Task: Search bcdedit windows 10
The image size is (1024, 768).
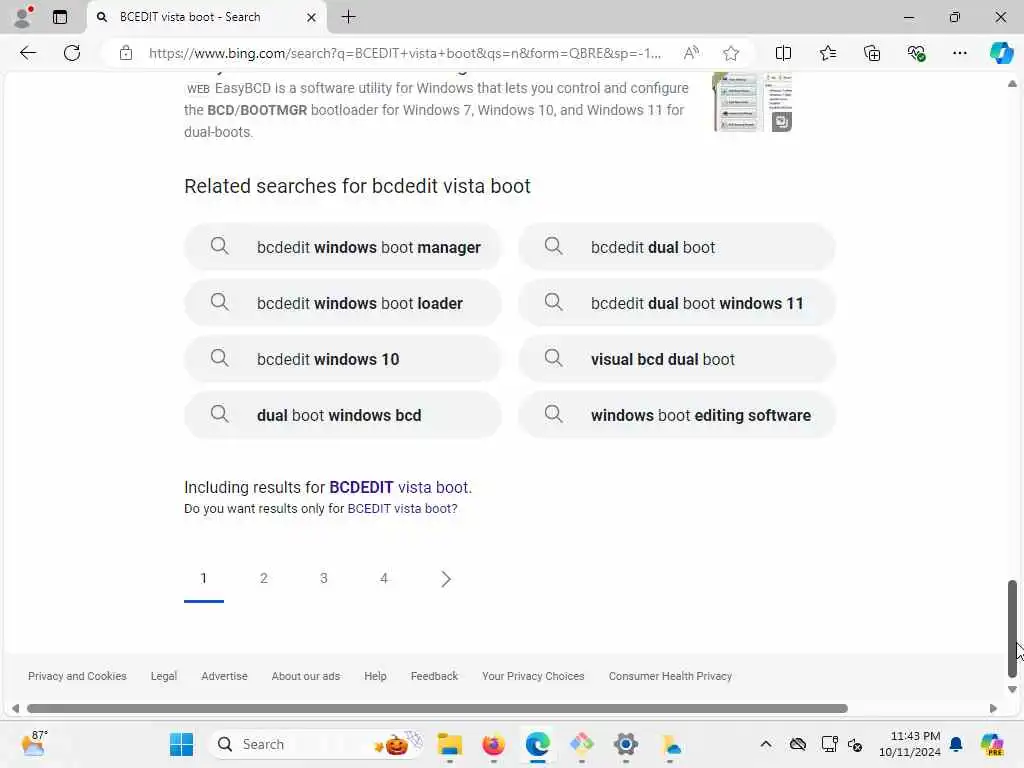Action: [x=343, y=359]
